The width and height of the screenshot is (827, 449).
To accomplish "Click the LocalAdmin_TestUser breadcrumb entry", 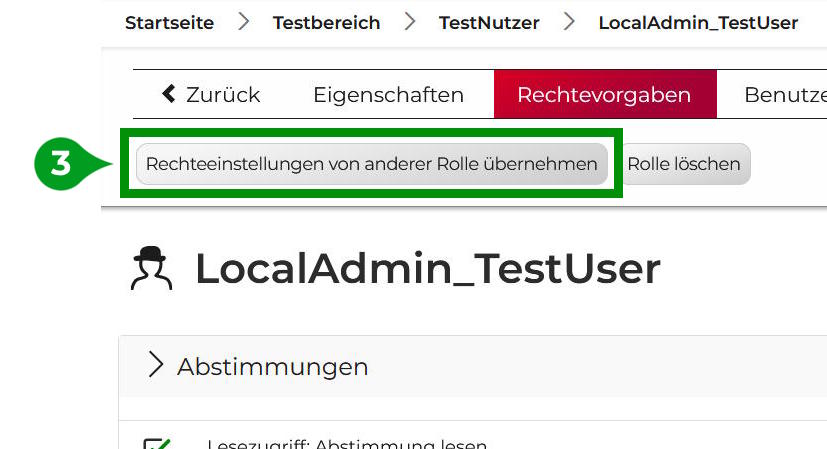I will 697,23.
